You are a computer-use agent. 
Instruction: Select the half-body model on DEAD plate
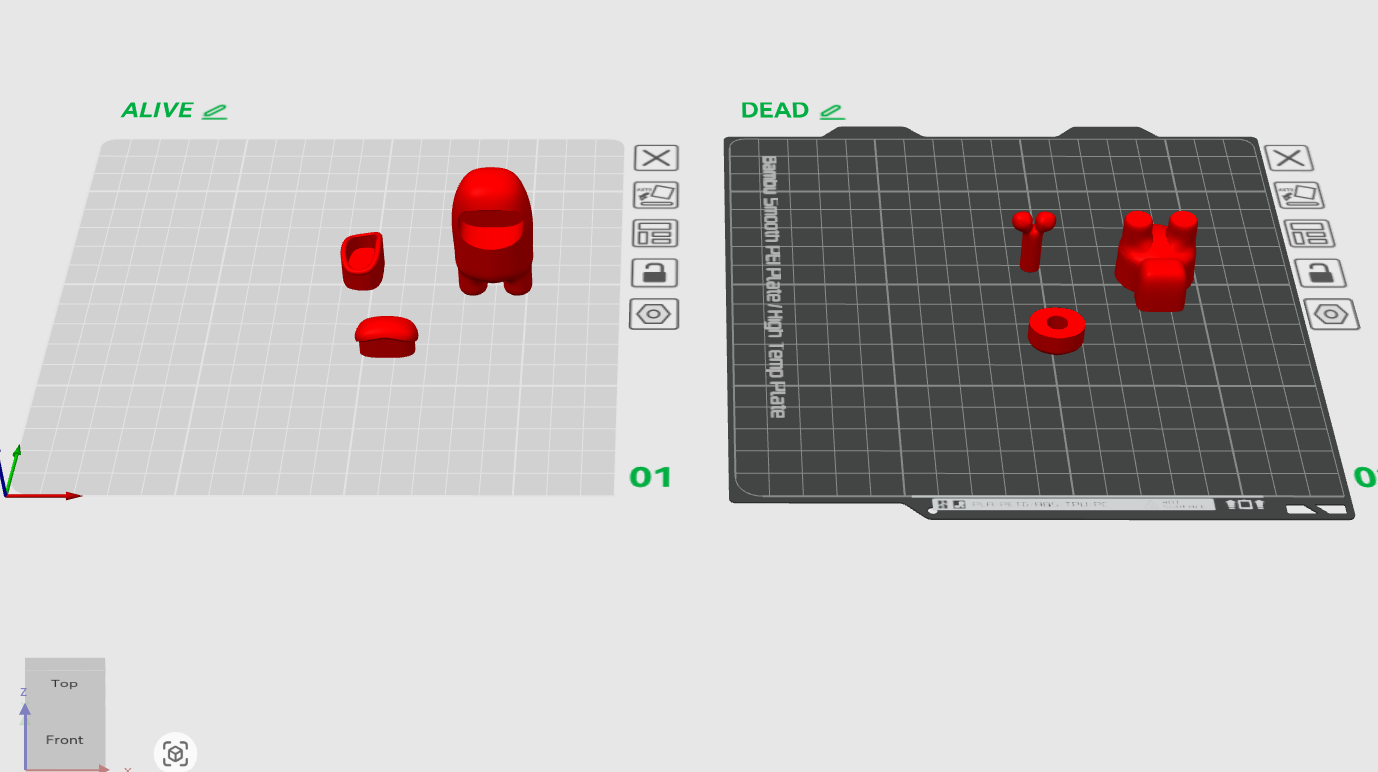pyautogui.click(x=1157, y=260)
